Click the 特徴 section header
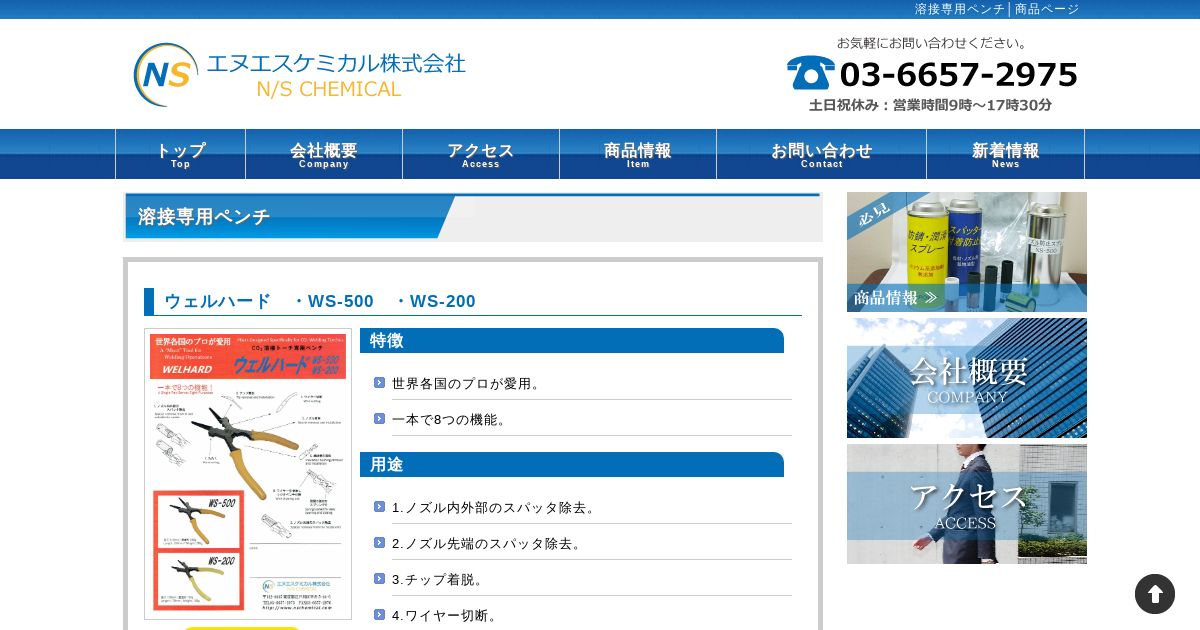Screen dimensions: 1200x630 point(572,340)
